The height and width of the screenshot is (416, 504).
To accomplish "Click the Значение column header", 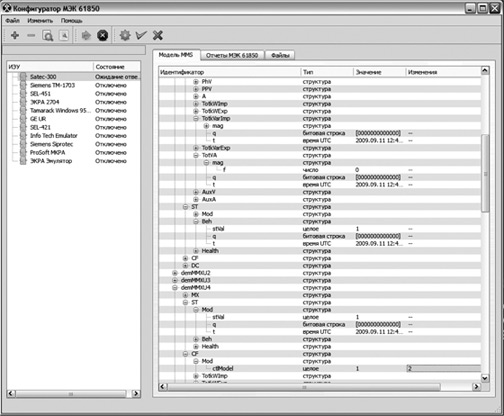I will 380,72.
